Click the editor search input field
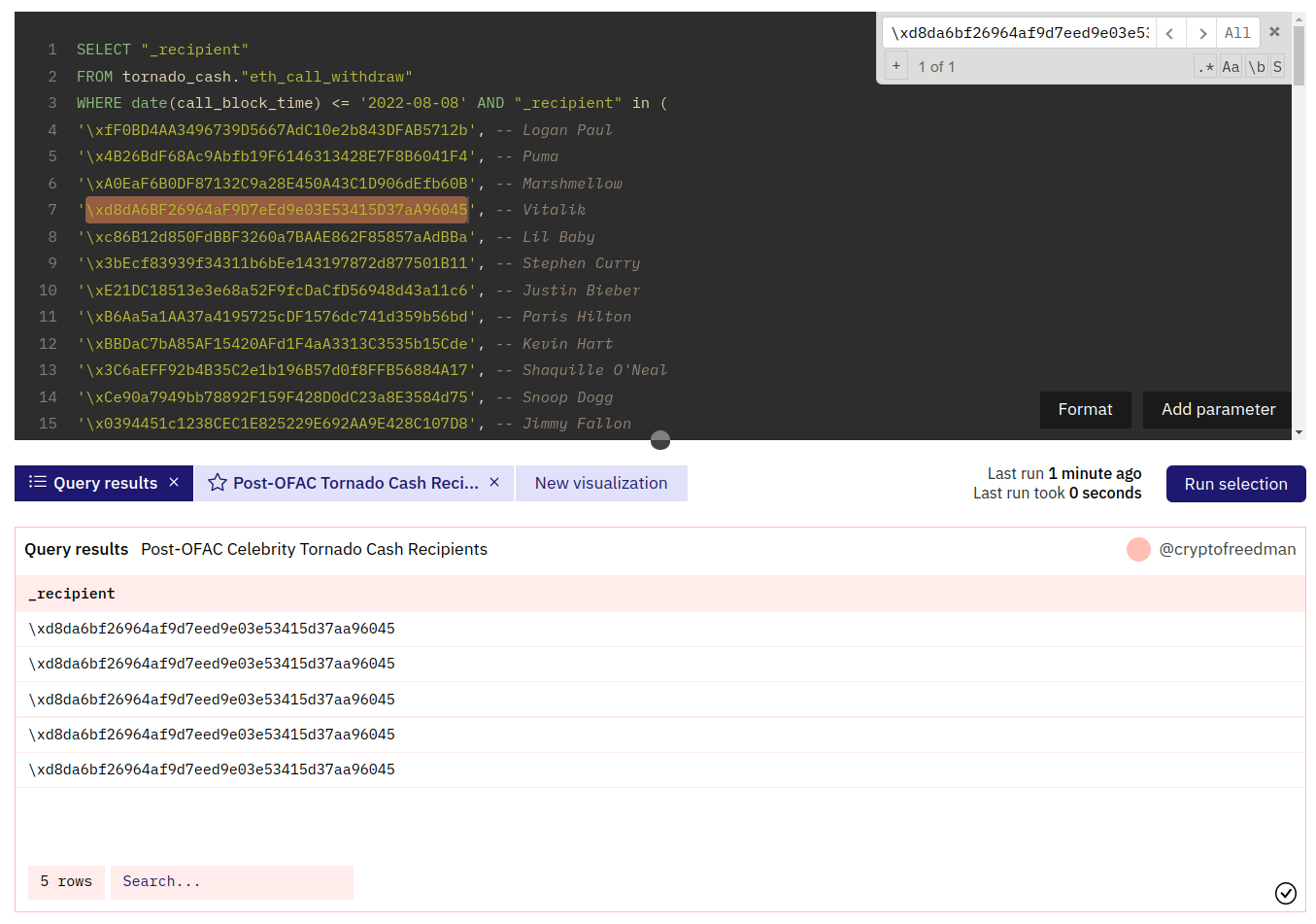This screenshot has width=1316, height=924. click(1019, 33)
